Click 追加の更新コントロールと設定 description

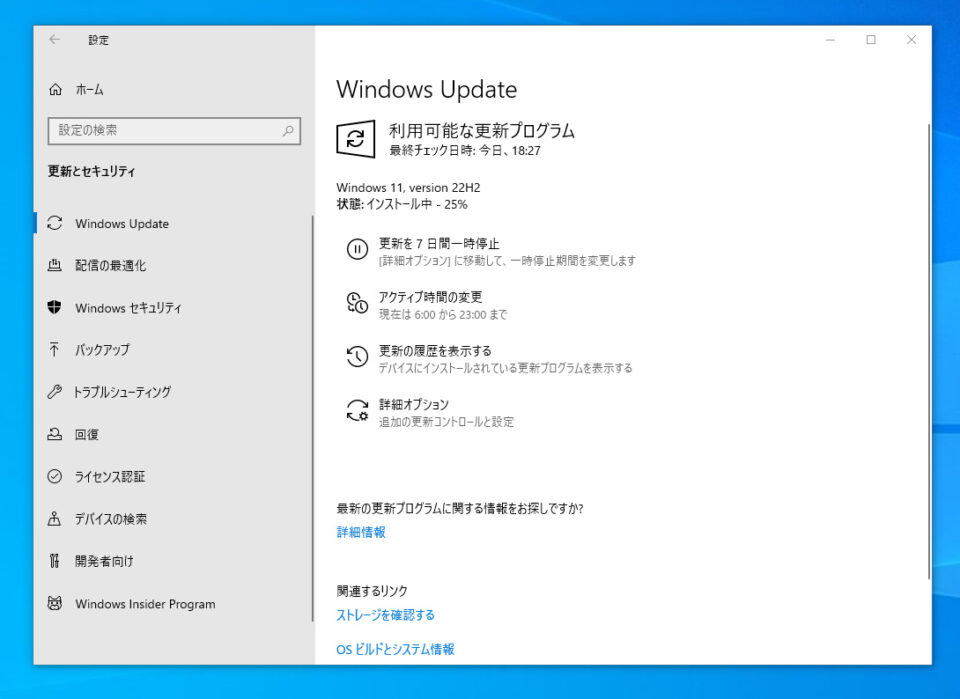click(x=446, y=422)
